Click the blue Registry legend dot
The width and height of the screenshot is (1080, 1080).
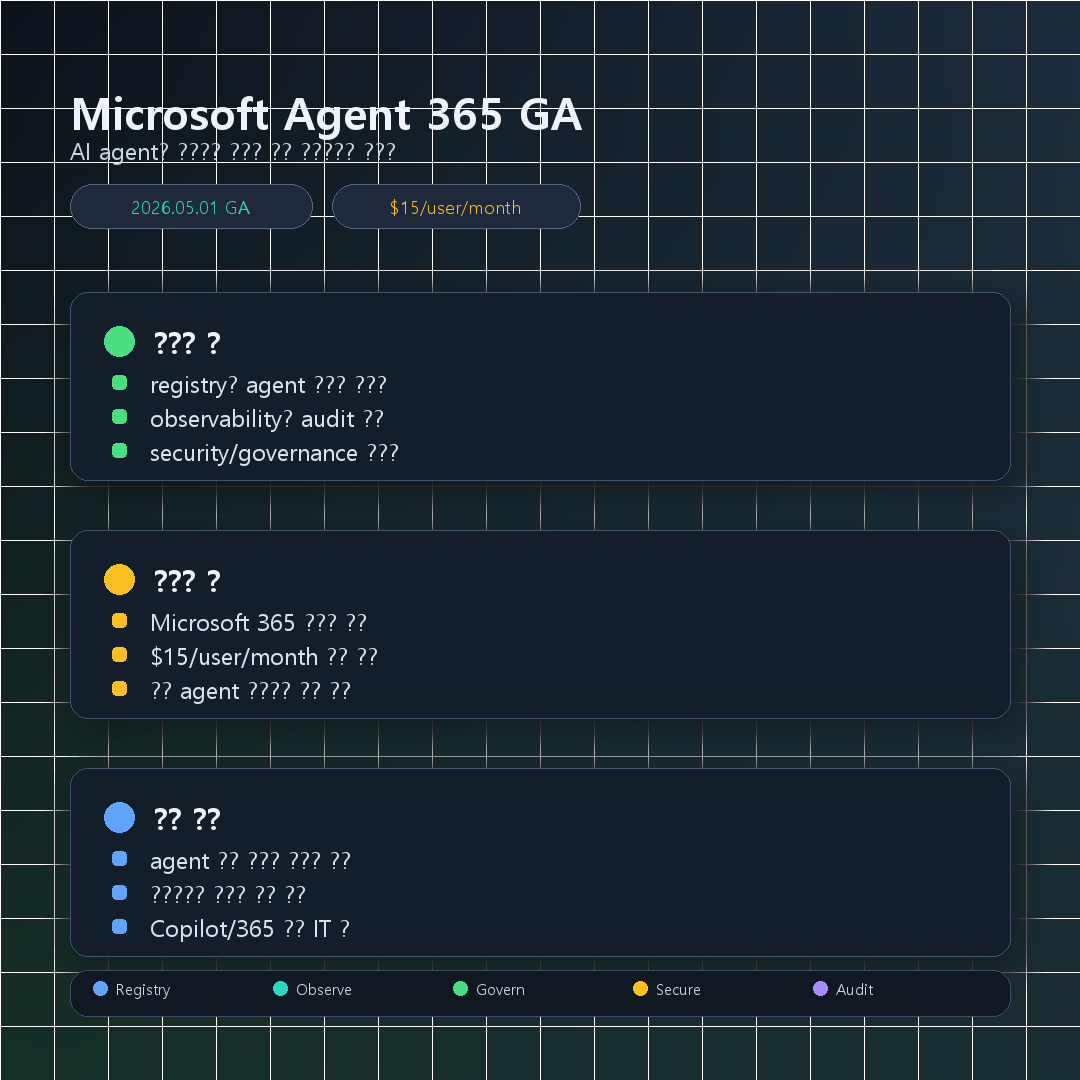coord(101,989)
